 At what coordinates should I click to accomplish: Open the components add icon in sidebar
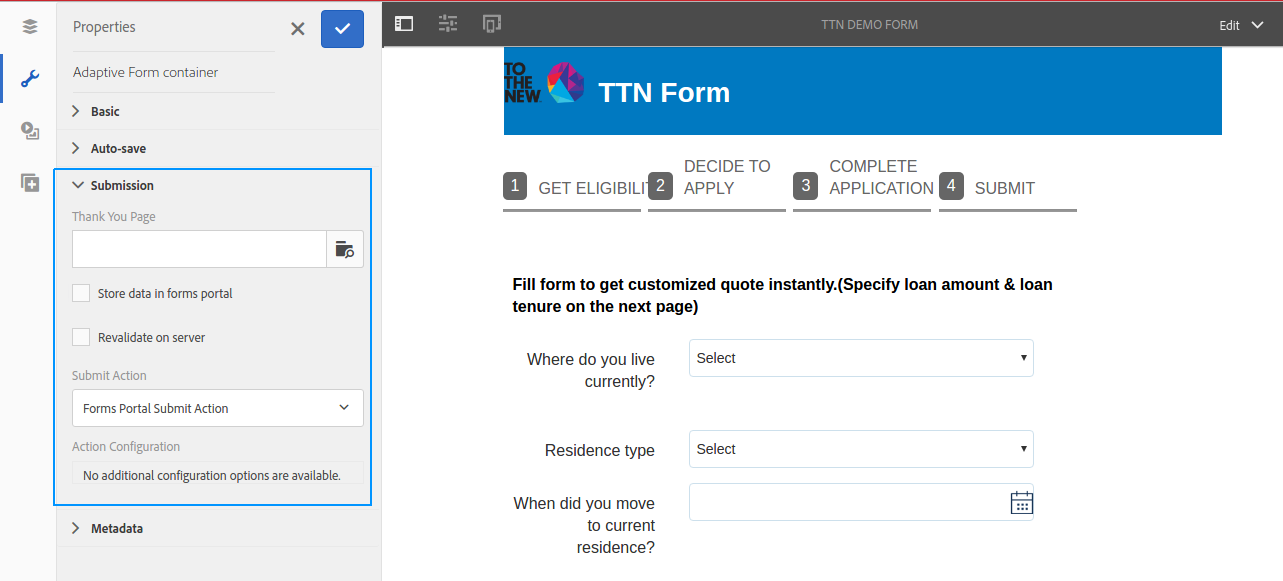point(29,183)
